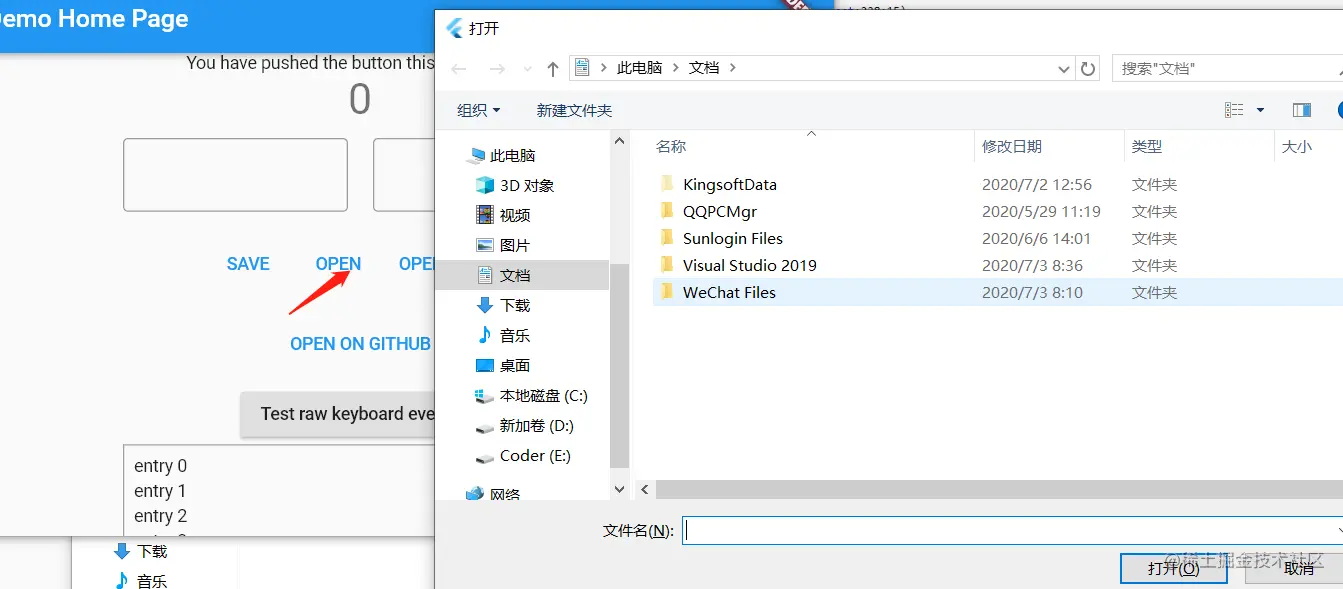Click the 本地磁盘 (C:) drive icon
Screen dimensions: 1343x589
[485, 396]
